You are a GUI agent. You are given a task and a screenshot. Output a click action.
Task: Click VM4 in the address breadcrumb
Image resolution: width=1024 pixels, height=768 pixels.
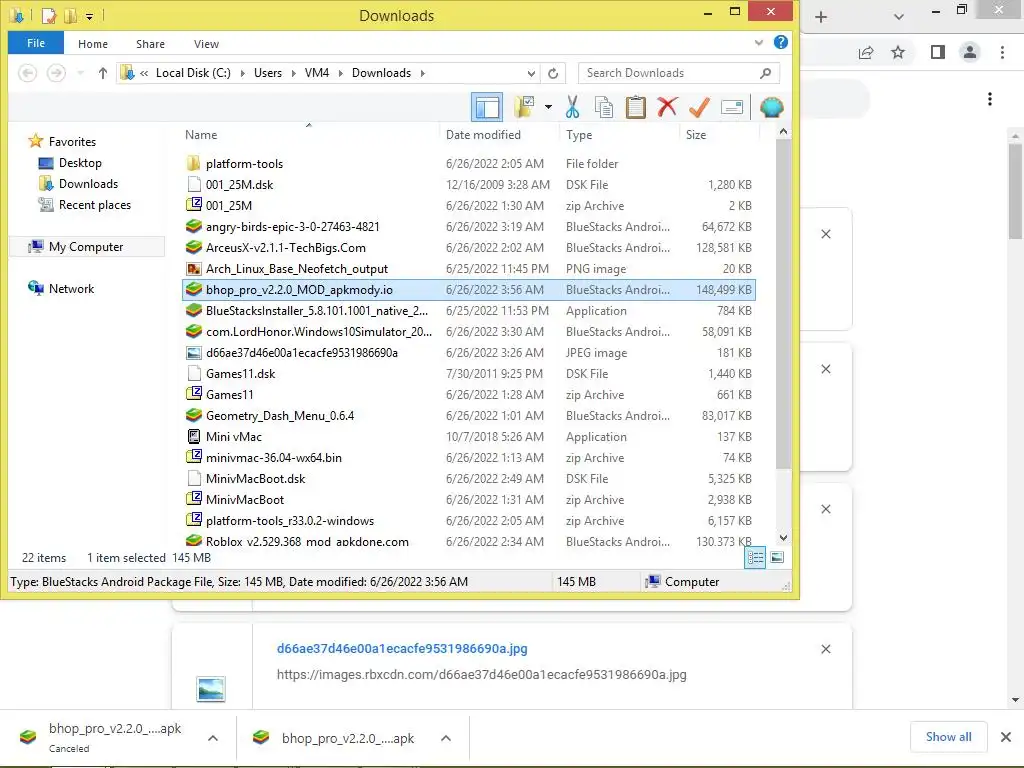(317, 73)
